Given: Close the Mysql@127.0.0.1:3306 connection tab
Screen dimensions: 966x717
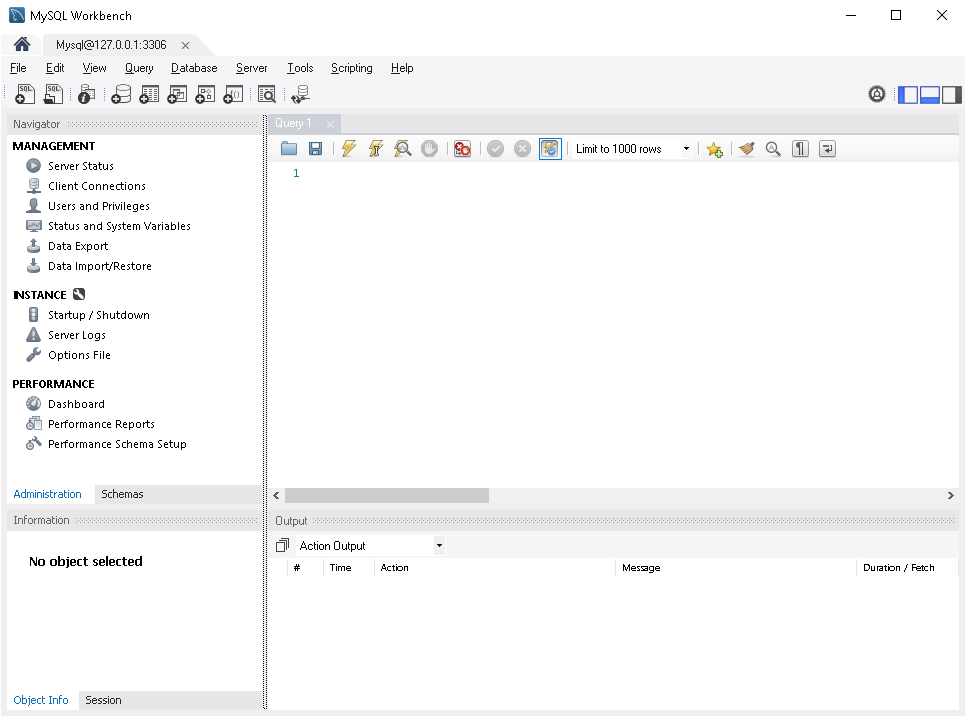Looking at the screenshot, I should click(185, 45).
